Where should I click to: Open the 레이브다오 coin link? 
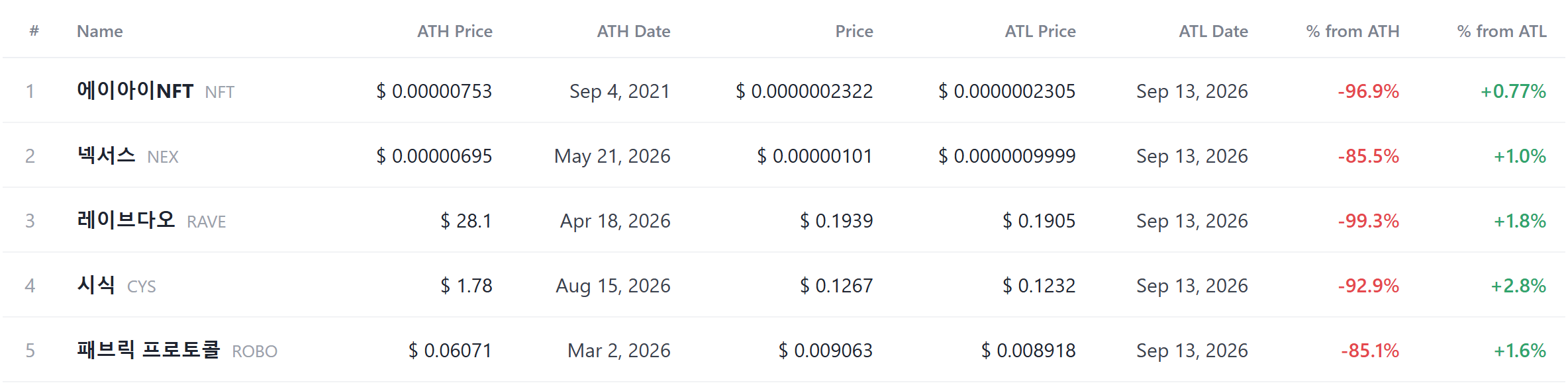126,220
